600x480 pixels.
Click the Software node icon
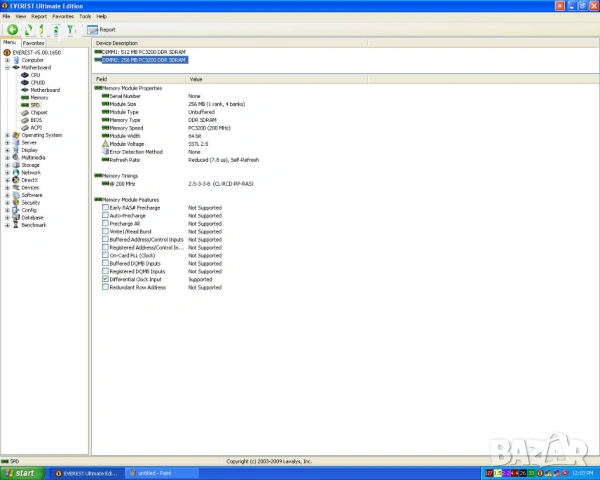[16, 195]
